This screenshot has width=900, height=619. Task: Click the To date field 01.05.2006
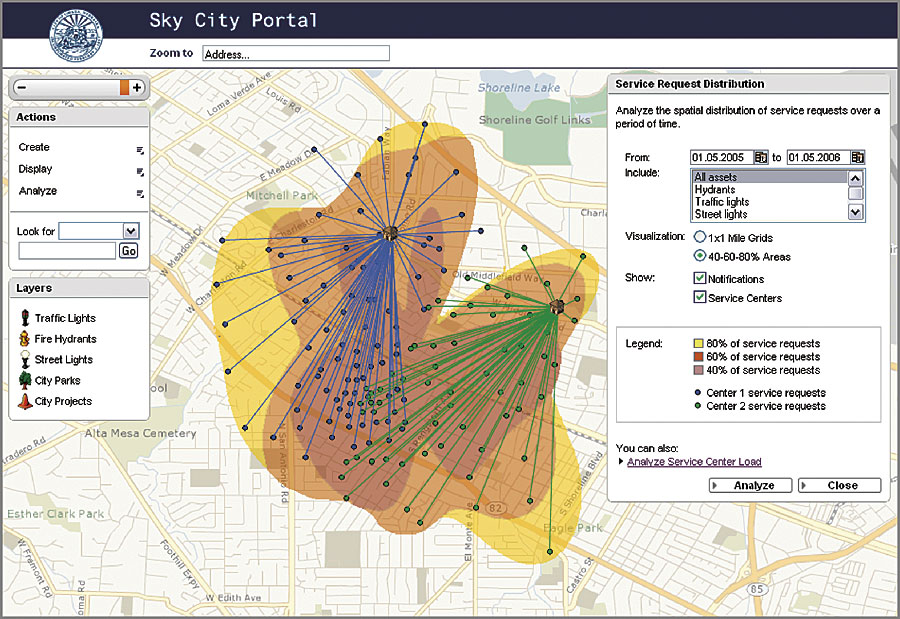tap(818, 157)
